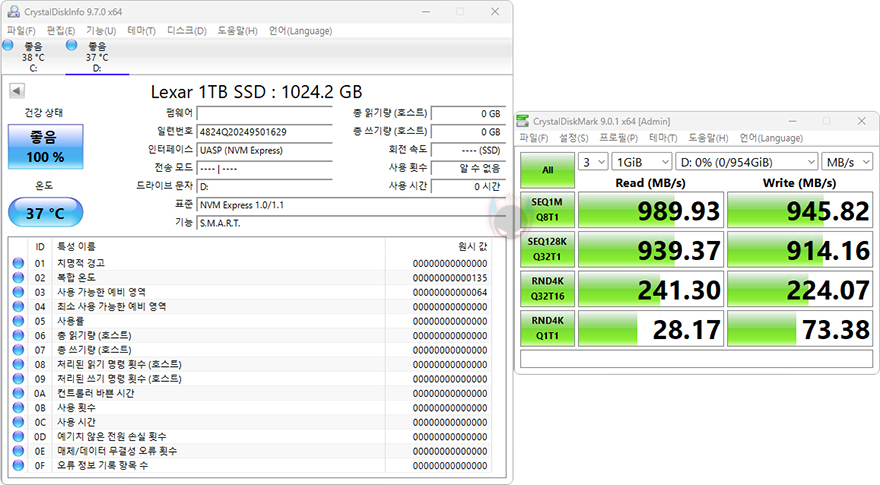Viewport: 880px width, 485px height.
Task: Open 디스크(D) menu in CrystalDiskInfo
Action: (187, 30)
